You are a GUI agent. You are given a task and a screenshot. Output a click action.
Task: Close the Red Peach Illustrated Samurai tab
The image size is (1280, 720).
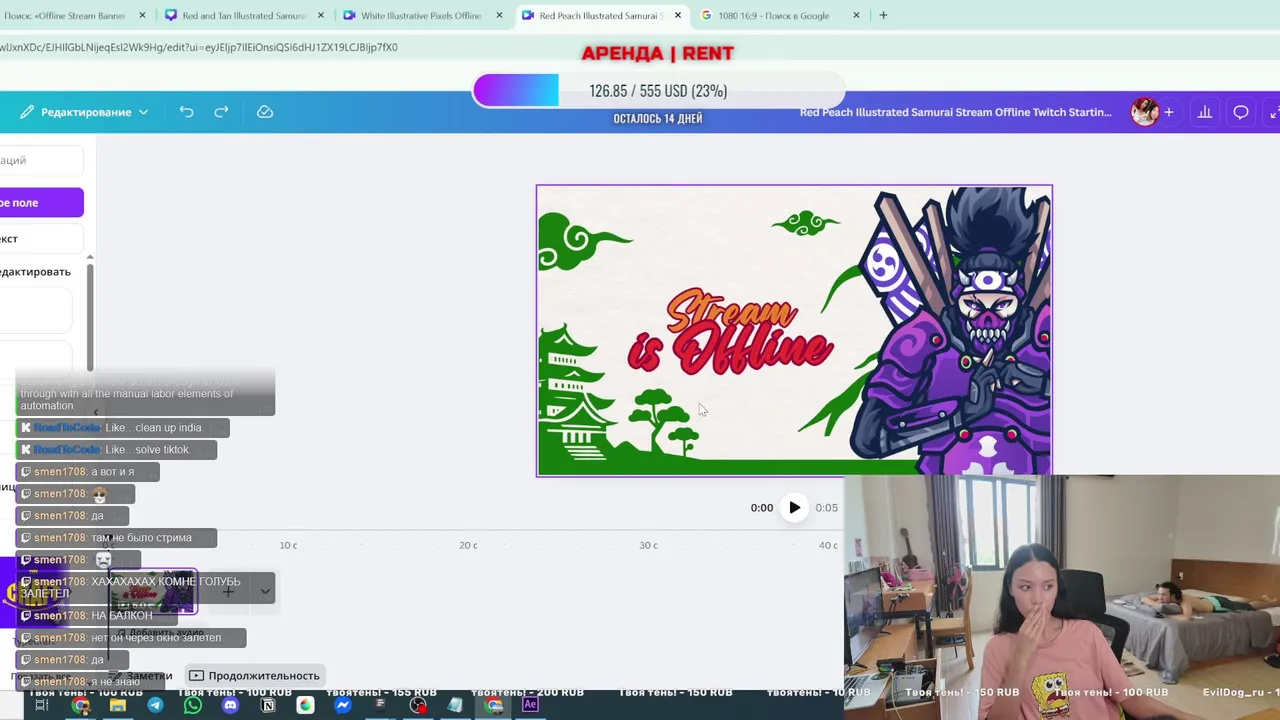tap(678, 16)
